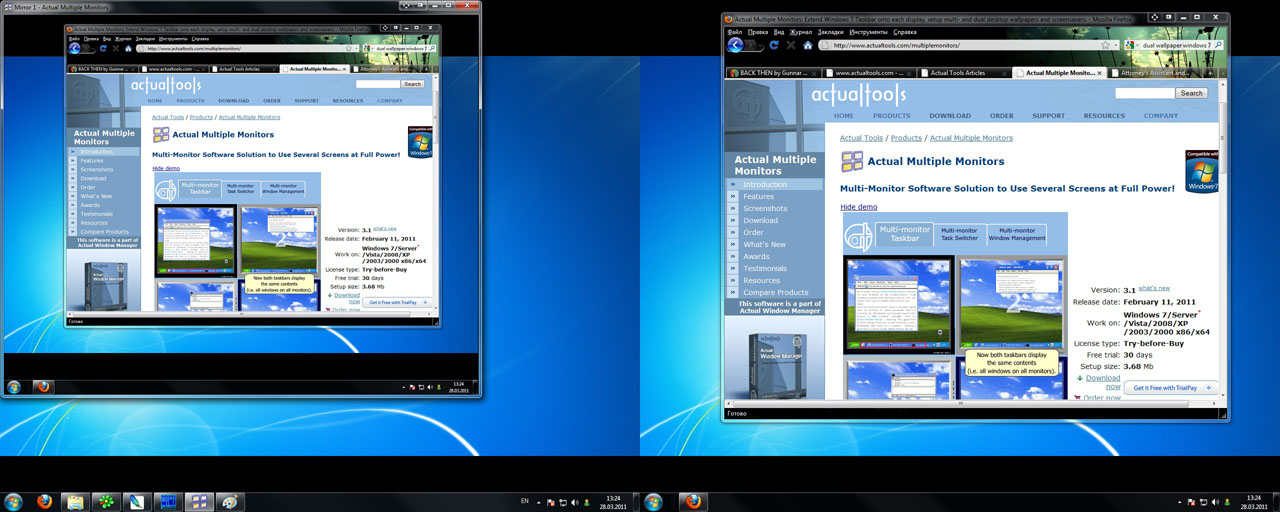Image resolution: width=1280 pixels, height=512 pixels.
Task: Click DOWNLOAD in right page navigation
Action: (949, 116)
